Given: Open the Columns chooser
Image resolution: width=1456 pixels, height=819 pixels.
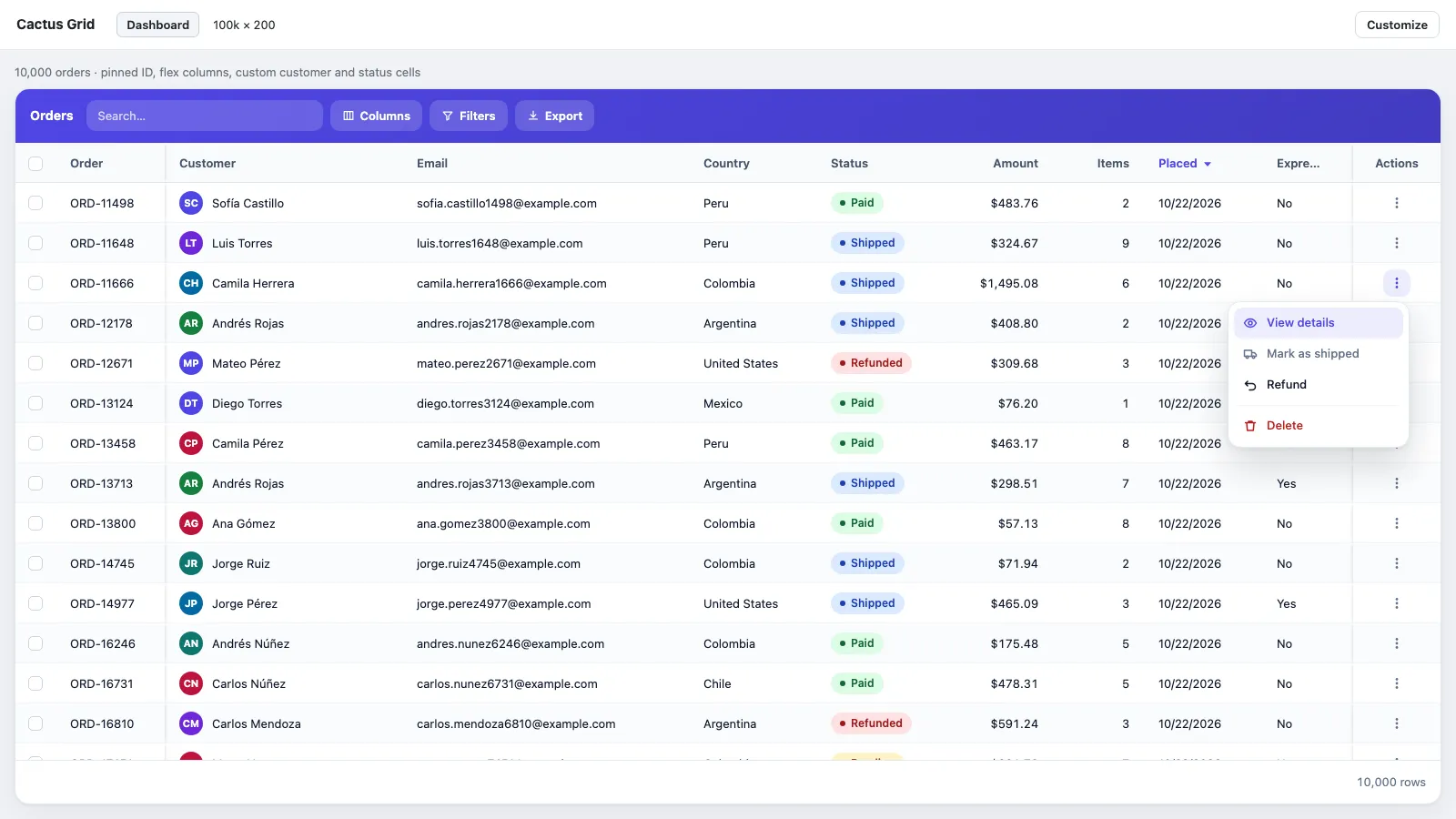Looking at the screenshot, I should click(376, 116).
